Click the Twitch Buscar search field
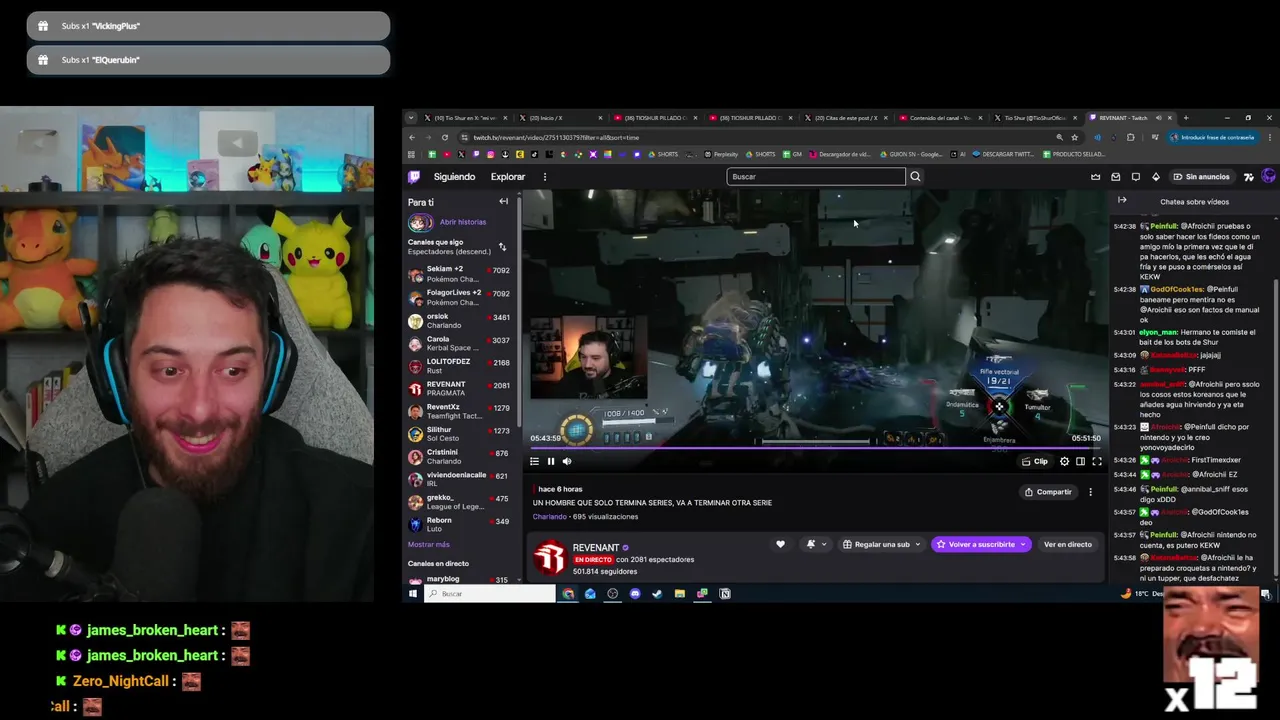This screenshot has height=720, width=1280. pyautogui.click(x=816, y=177)
